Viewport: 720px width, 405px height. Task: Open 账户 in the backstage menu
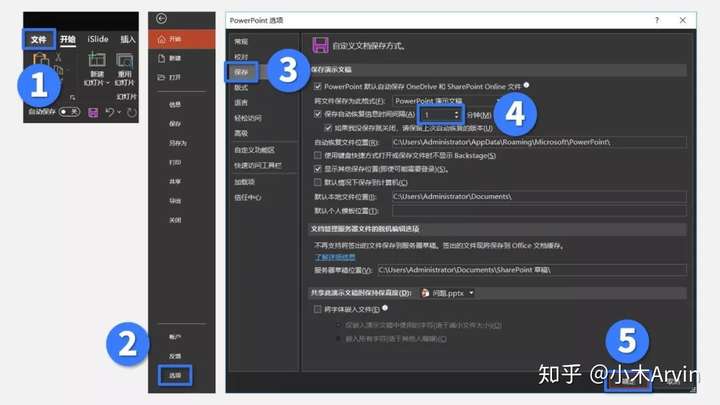175,337
